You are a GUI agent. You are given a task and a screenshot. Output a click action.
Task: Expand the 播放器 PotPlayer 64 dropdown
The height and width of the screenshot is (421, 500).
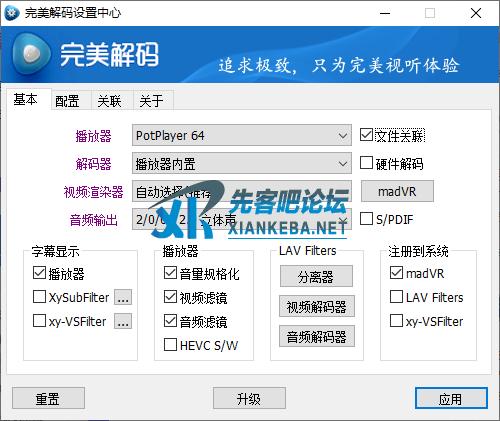pos(242,135)
